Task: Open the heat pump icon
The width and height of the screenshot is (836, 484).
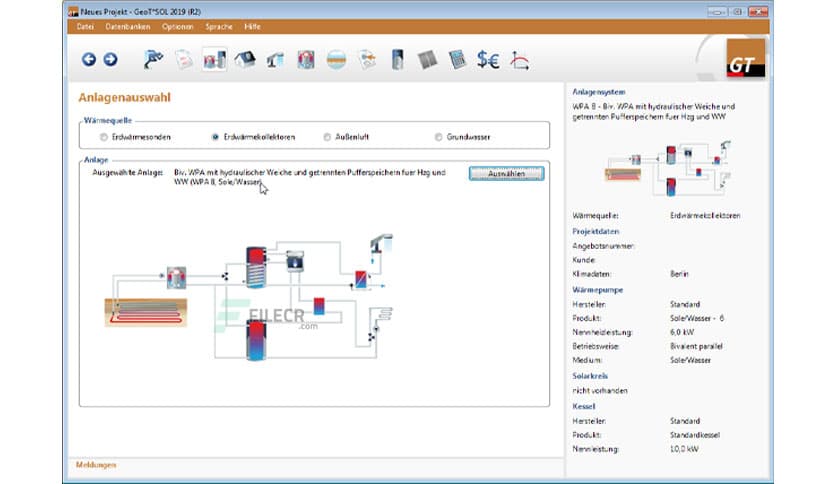Action: click(x=306, y=60)
